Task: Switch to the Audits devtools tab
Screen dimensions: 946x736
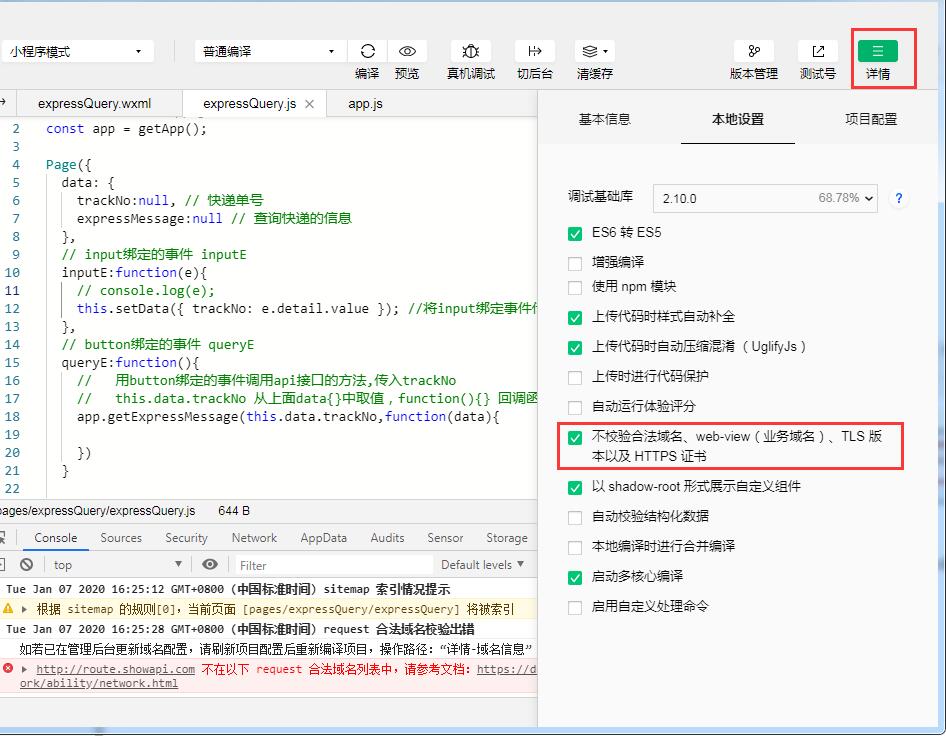Action: click(x=387, y=538)
